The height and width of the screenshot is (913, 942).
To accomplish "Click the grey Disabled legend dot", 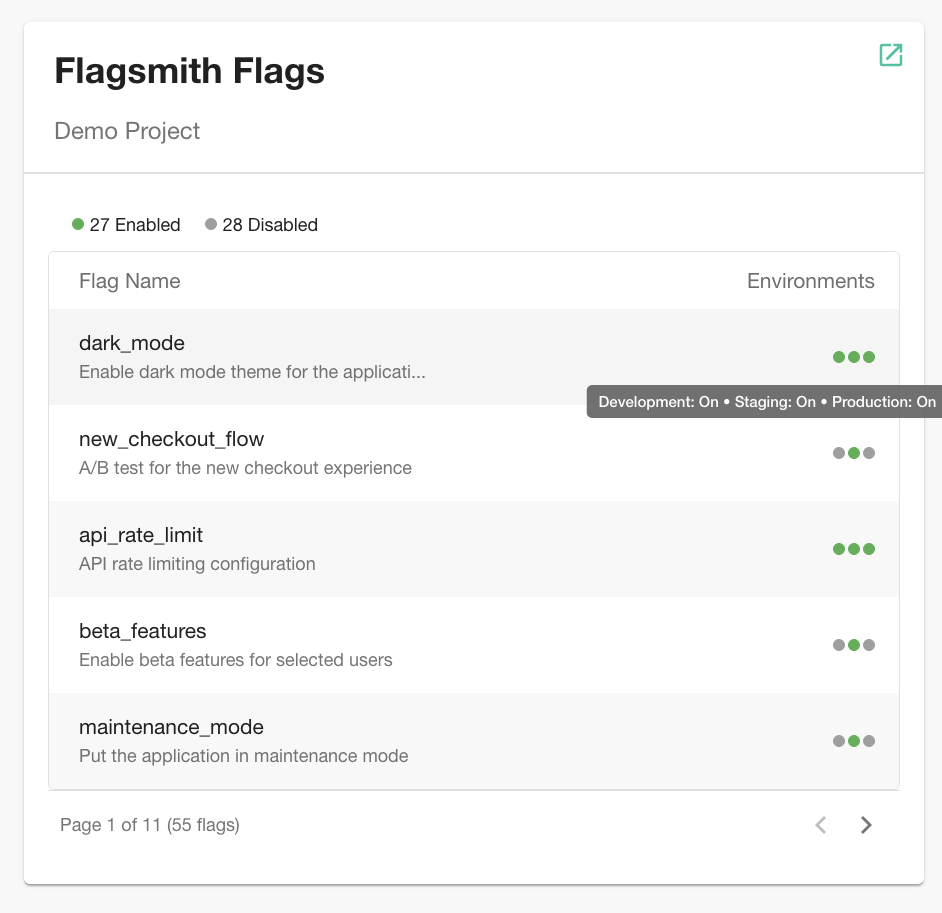I will pos(210,224).
